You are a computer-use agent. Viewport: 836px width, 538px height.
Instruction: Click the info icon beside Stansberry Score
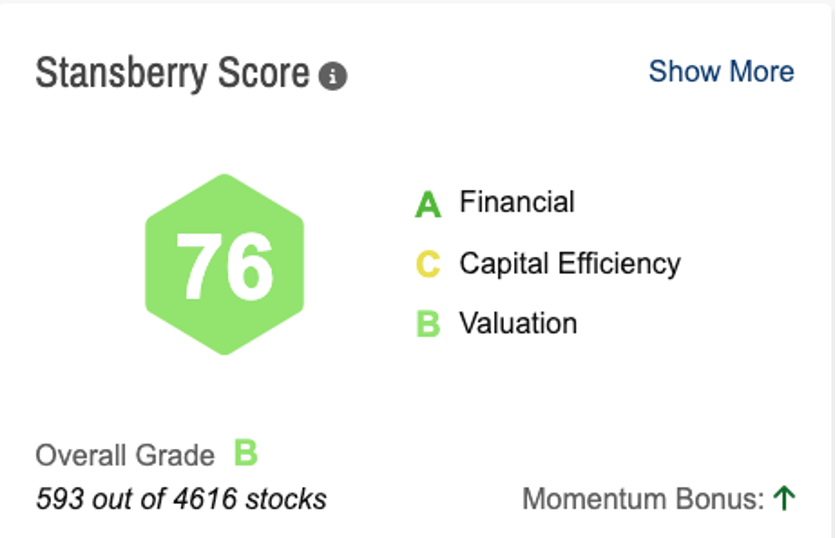pyautogui.click(x=333, y=76)
